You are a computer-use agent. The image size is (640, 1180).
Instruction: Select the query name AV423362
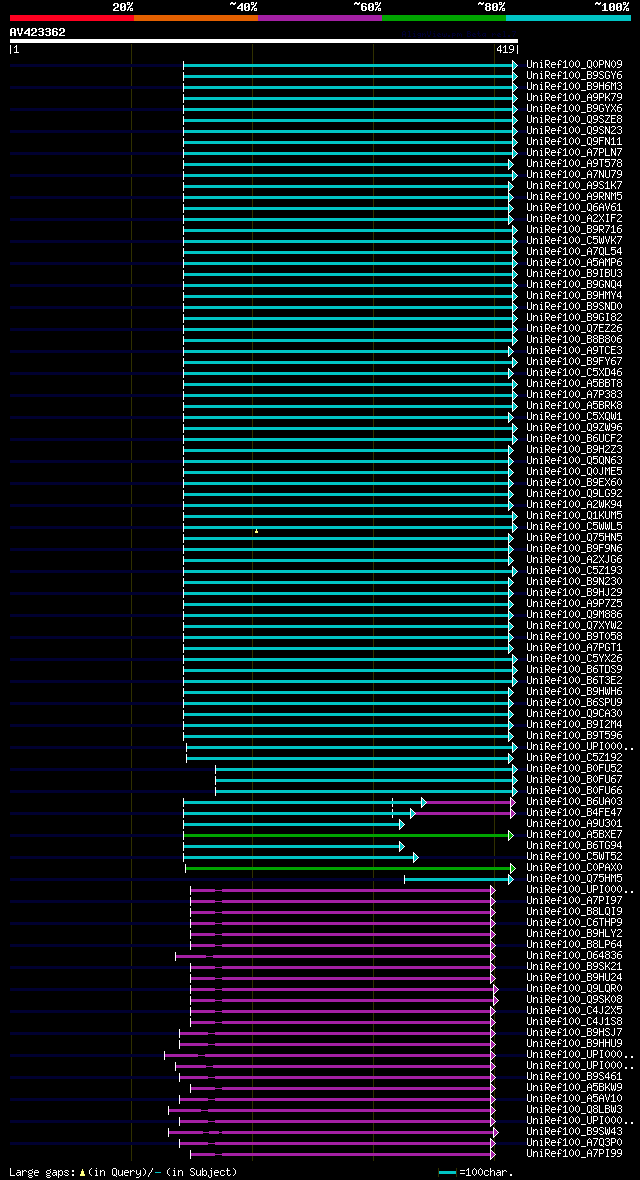pyautogui.click(x=38, y=32)
